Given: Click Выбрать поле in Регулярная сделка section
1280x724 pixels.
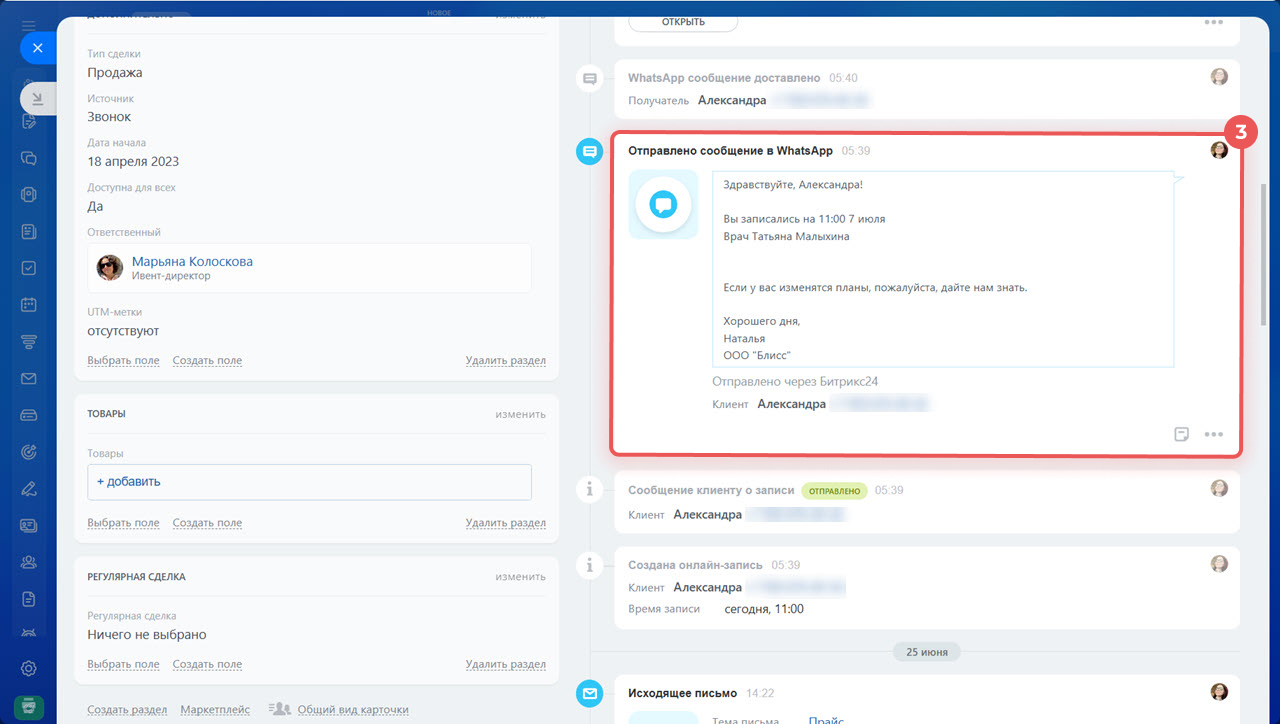Looking at the screenshot, I should coord(123,665).
